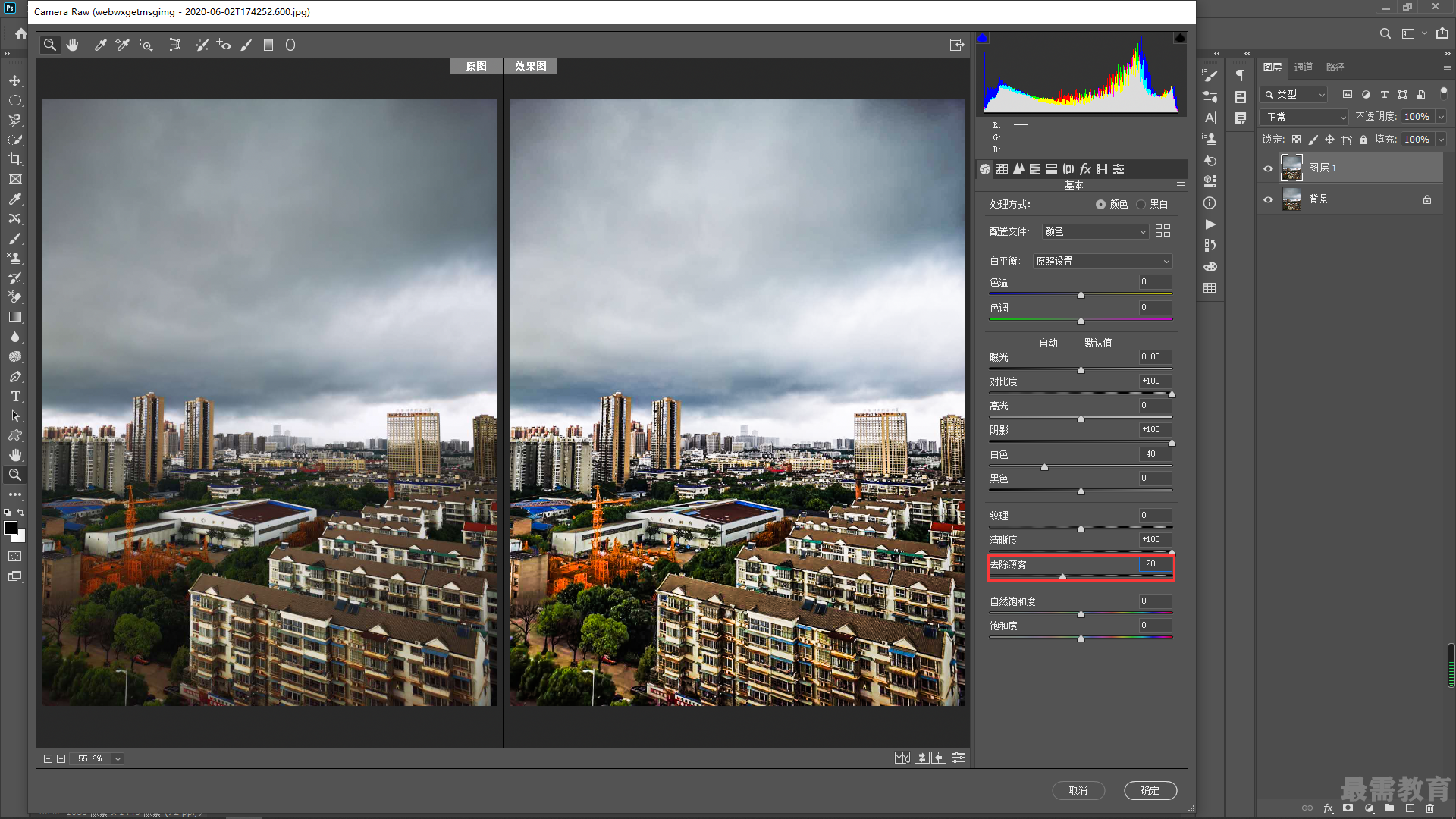
Task: Click the 默认值 default link
Action: (1098, 343)
